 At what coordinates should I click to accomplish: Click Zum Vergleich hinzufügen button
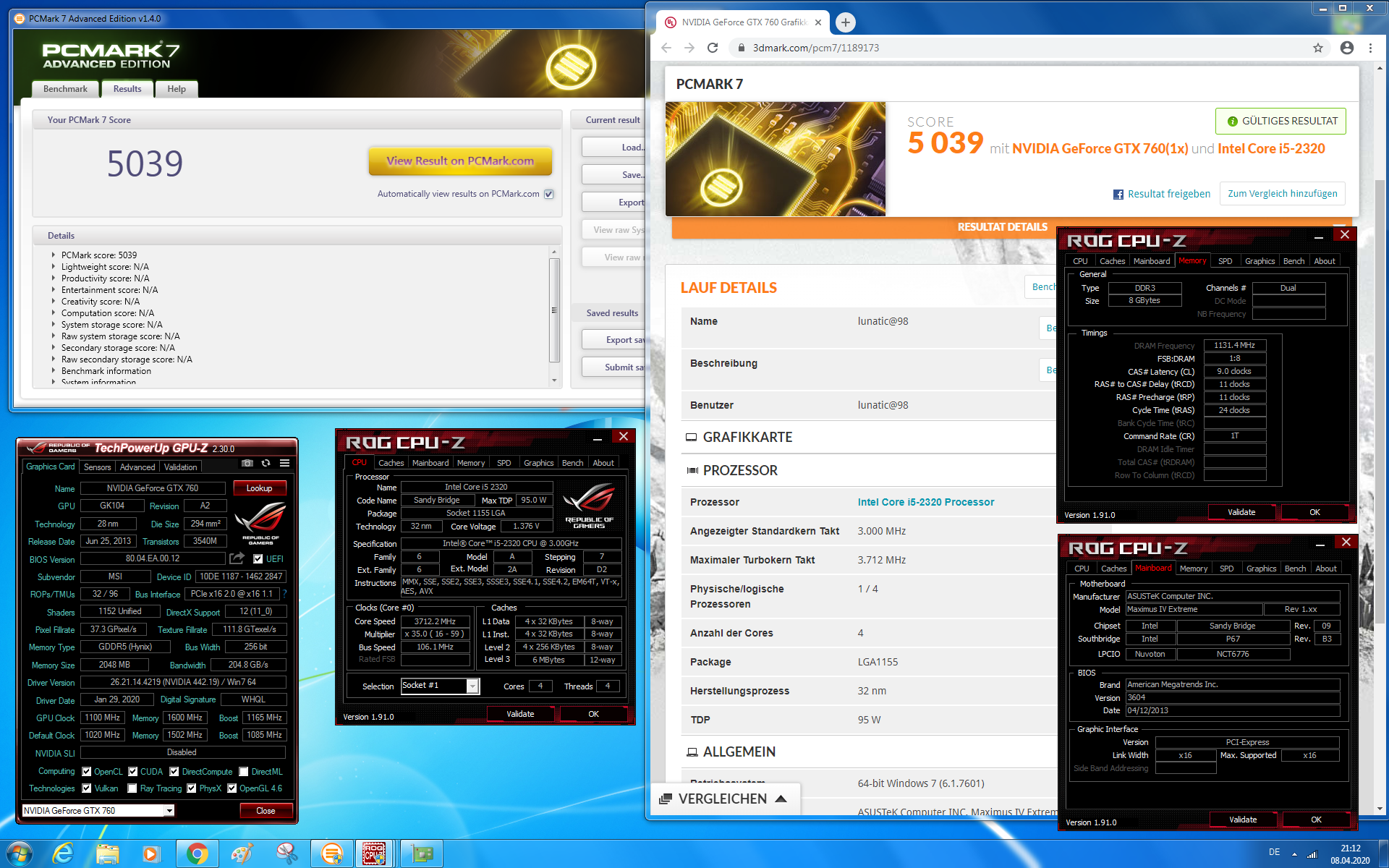click(1282, 194)
